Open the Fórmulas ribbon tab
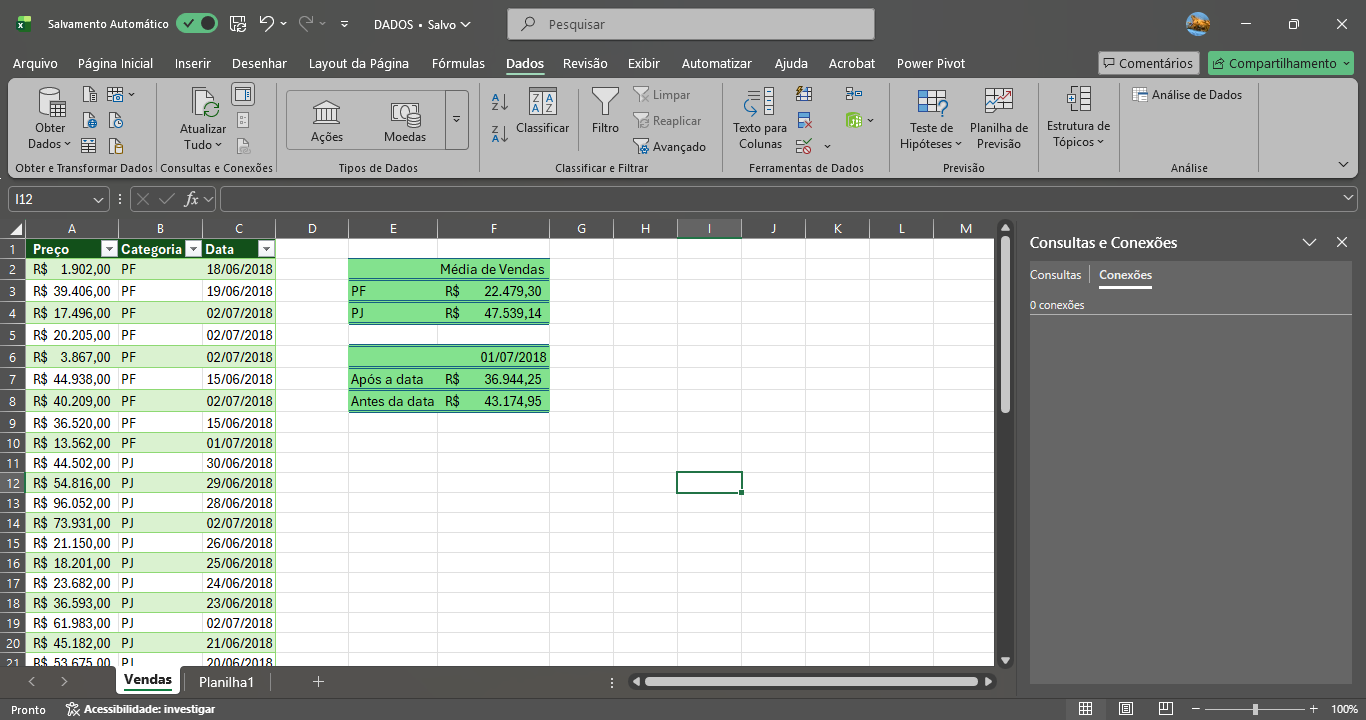The width and height of the screenshot is (1366, 720). click(x=458, y=63)
